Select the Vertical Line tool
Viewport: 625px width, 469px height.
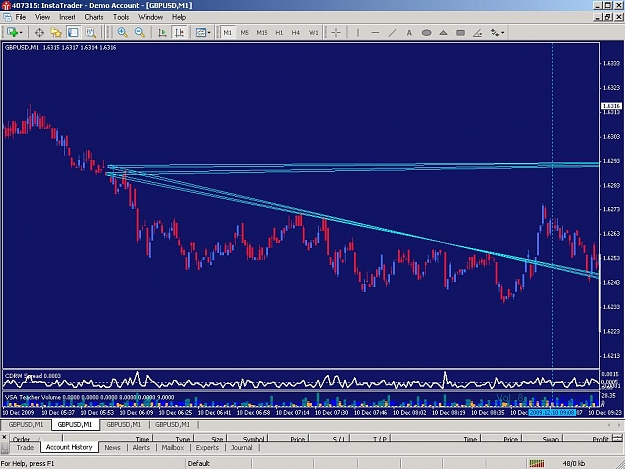point(358,33)
